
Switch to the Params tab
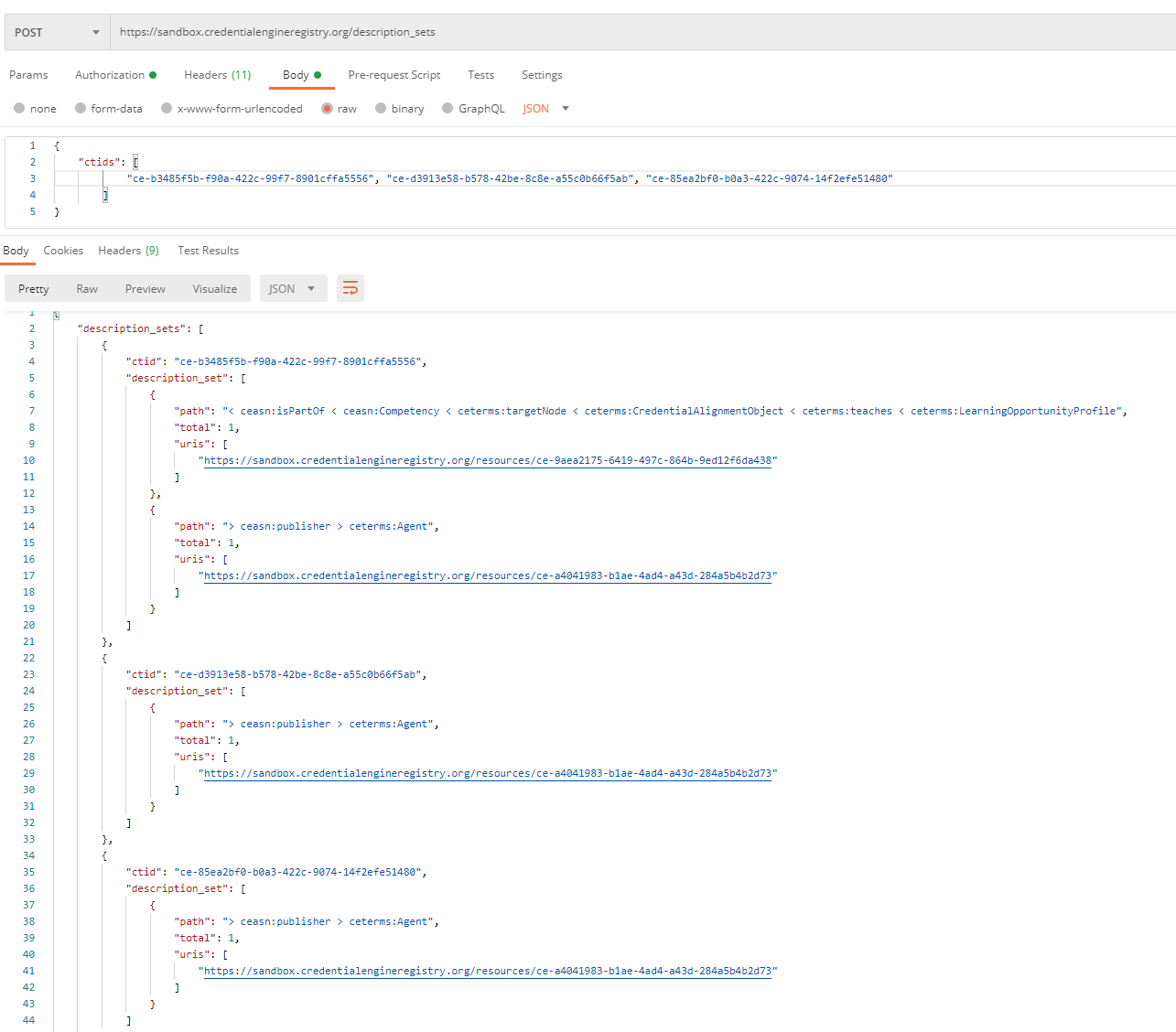pos(28,75)
